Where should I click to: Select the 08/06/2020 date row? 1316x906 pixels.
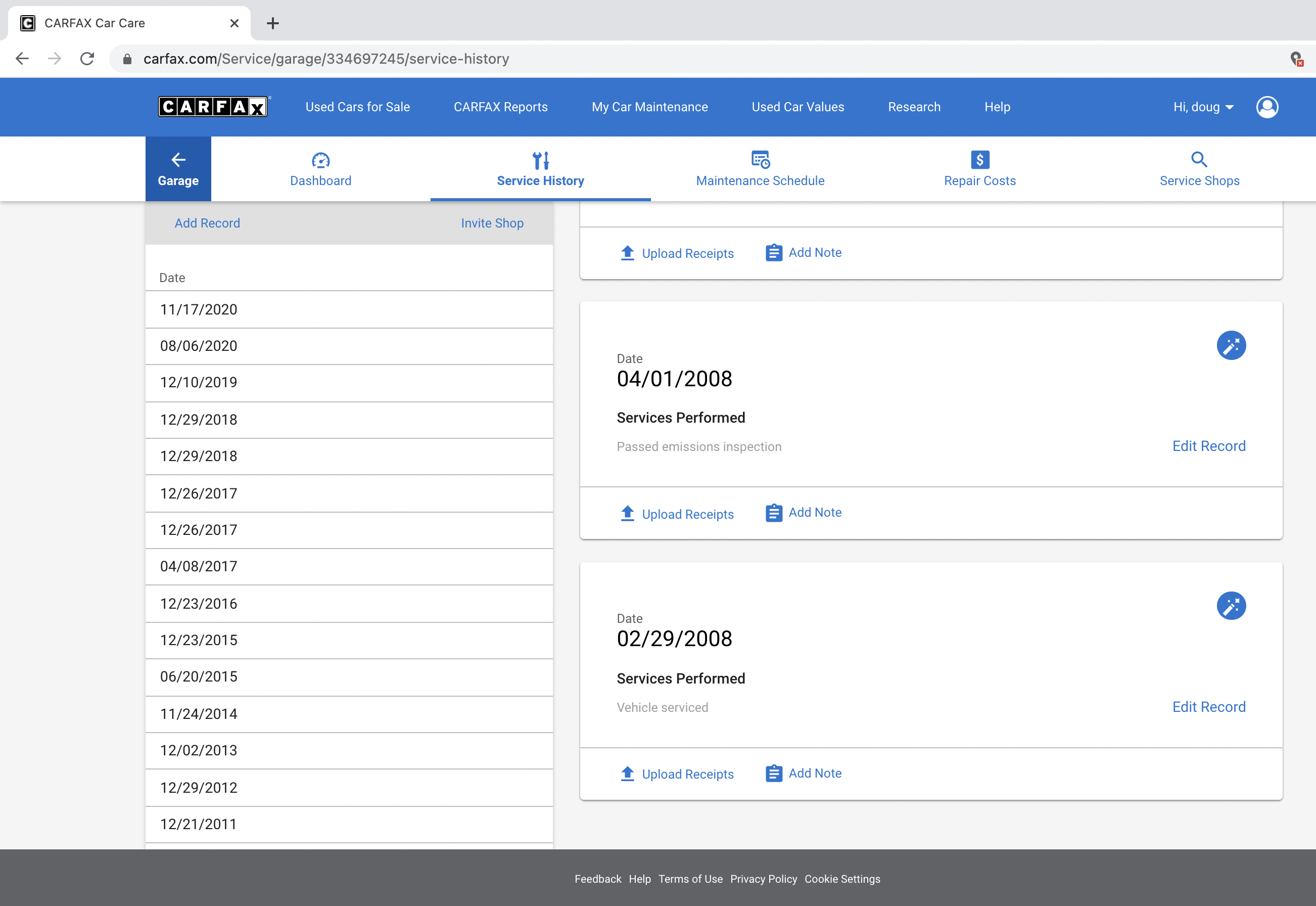pyautogui.click(x=349, y=346)
